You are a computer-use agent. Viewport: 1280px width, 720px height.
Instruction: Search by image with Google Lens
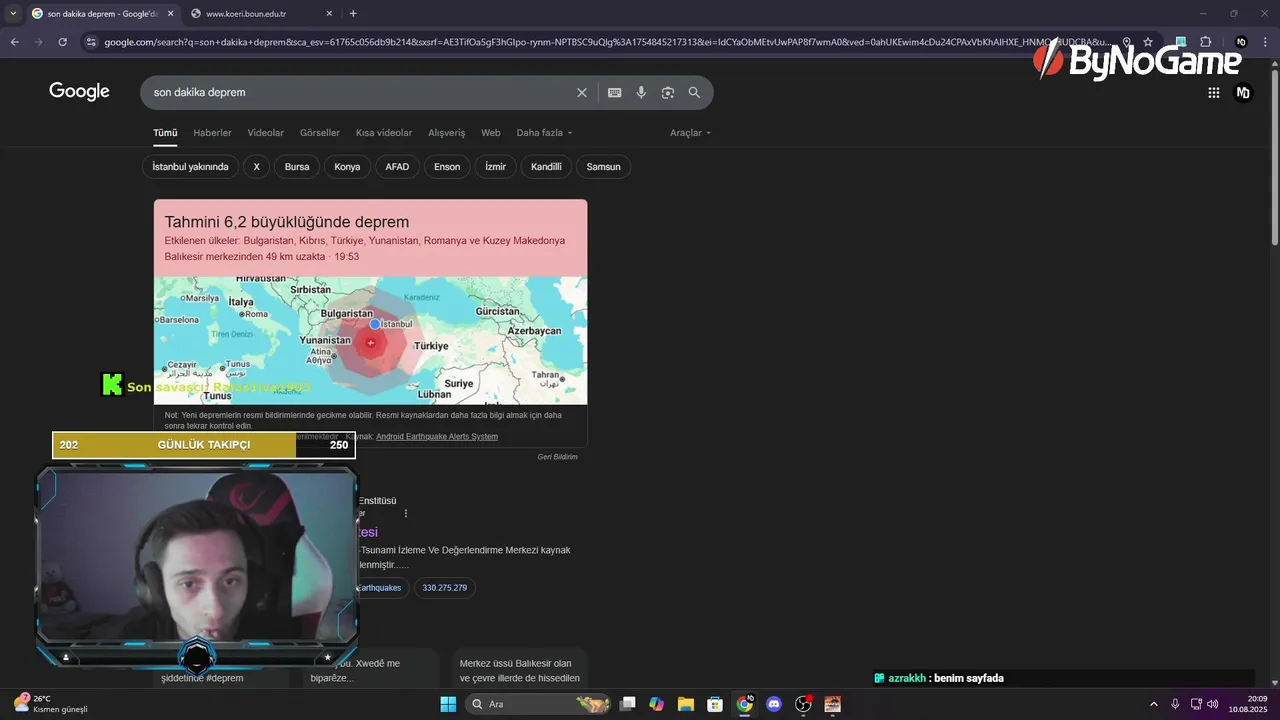click(x=667, y=92)
